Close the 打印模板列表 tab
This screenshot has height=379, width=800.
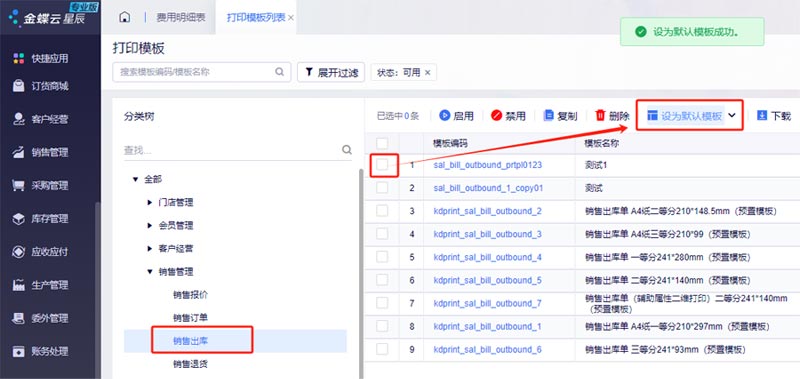pos(291,17)
